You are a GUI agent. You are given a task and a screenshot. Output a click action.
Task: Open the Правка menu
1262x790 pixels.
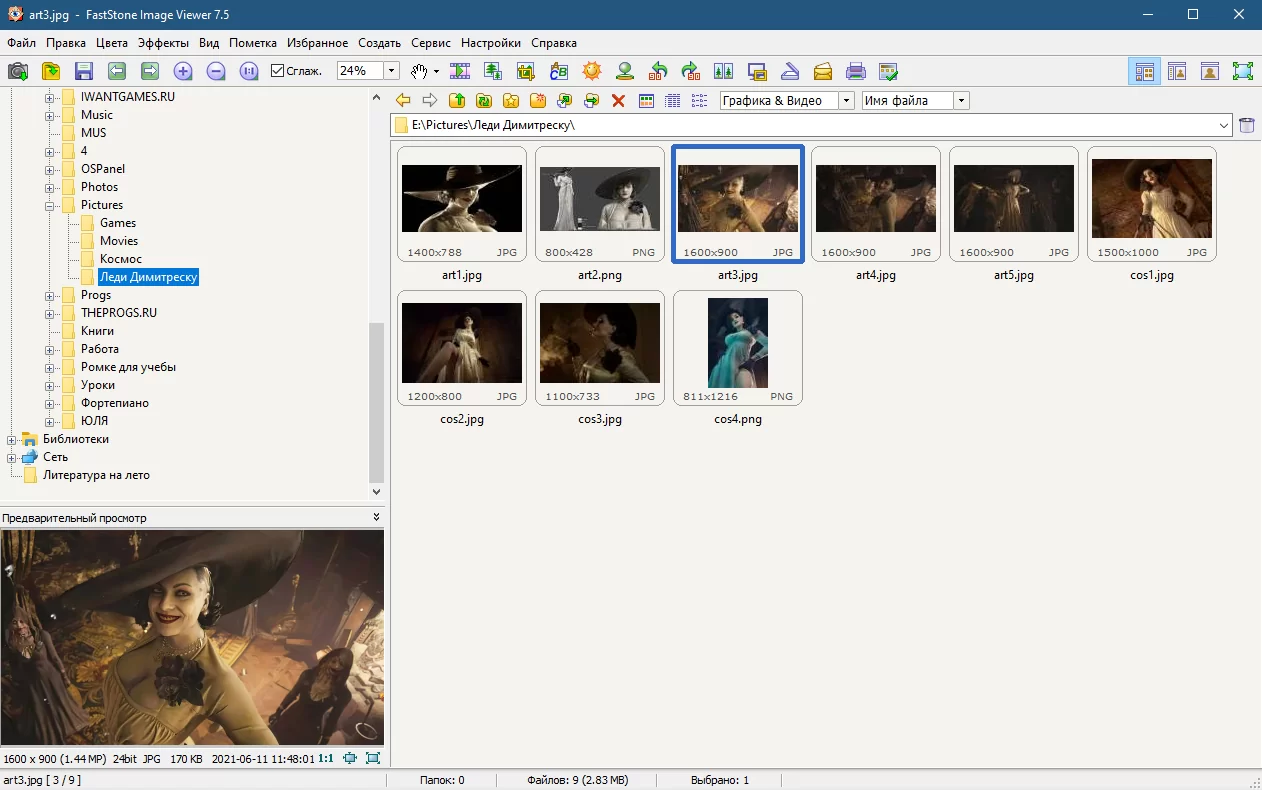[66, 43]
